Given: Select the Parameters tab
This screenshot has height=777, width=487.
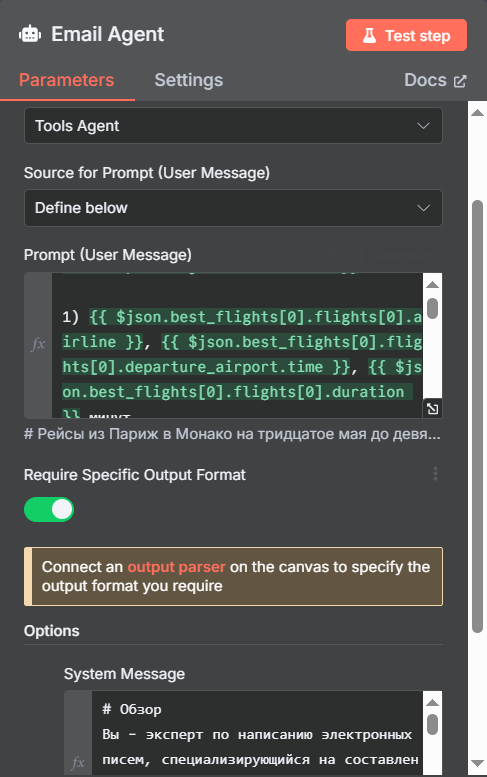Looking at the screenshot, I should tap(66, 80).
